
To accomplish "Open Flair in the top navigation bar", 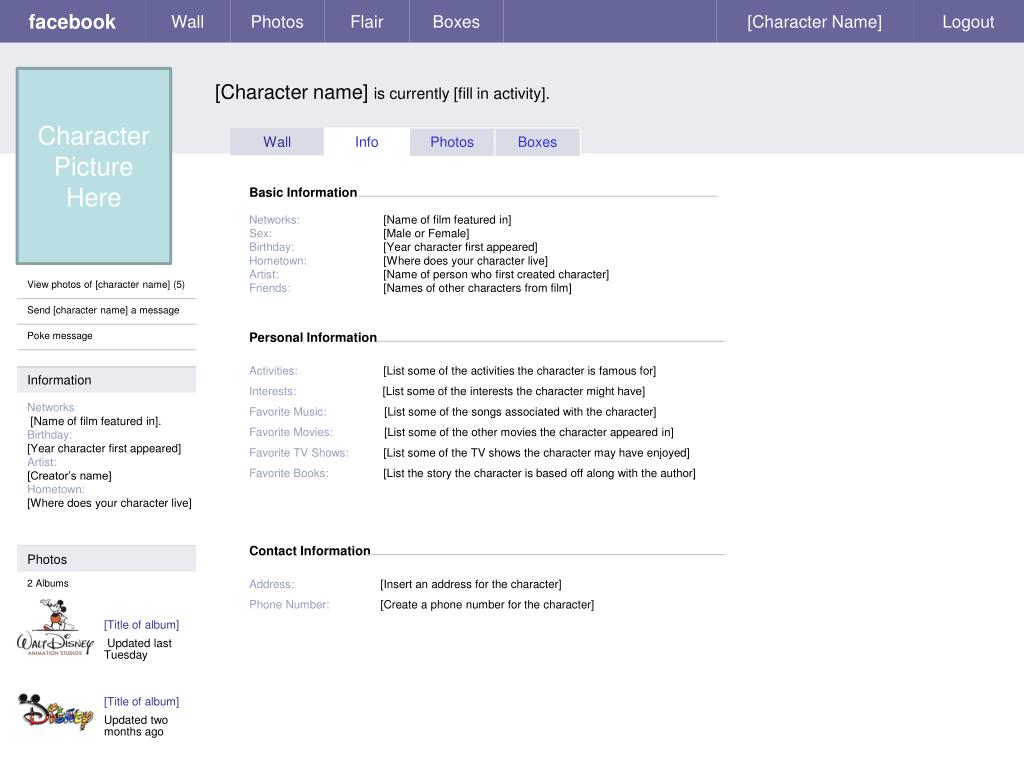I will [366, 22].
